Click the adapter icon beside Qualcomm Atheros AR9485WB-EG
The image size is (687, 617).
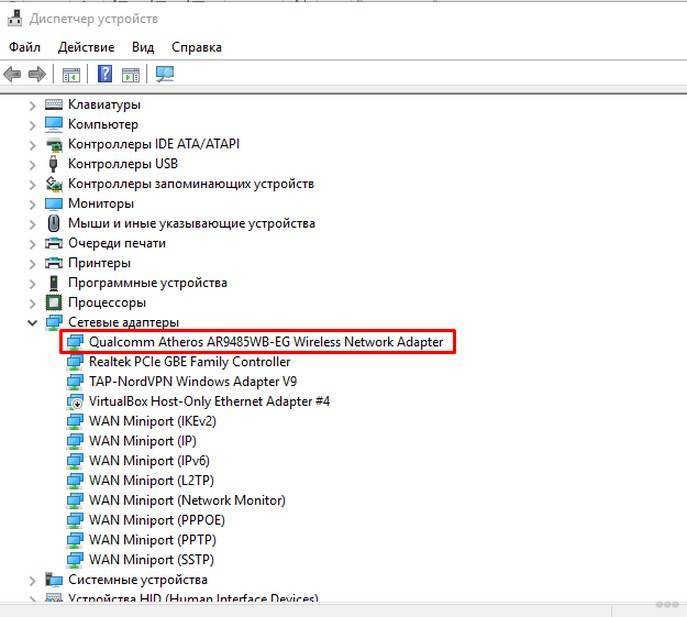click(x=75, y=342)
